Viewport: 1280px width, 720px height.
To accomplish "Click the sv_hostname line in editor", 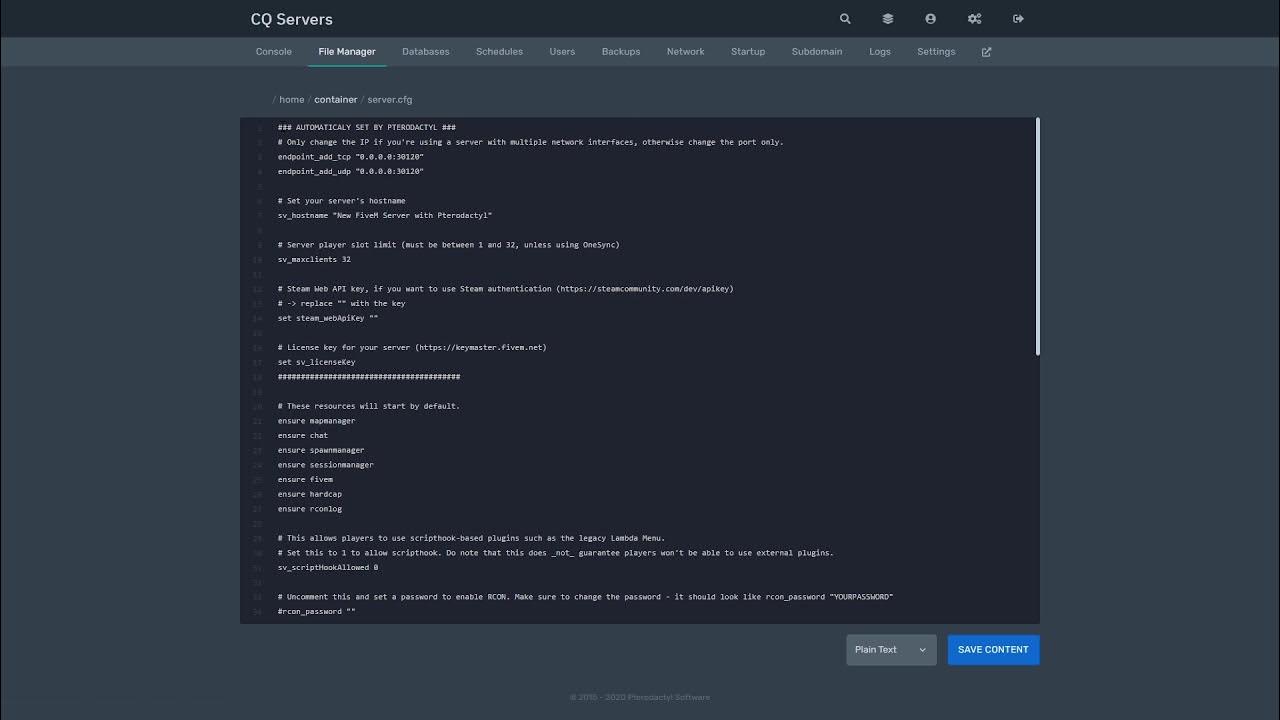I will coord(385,216).
